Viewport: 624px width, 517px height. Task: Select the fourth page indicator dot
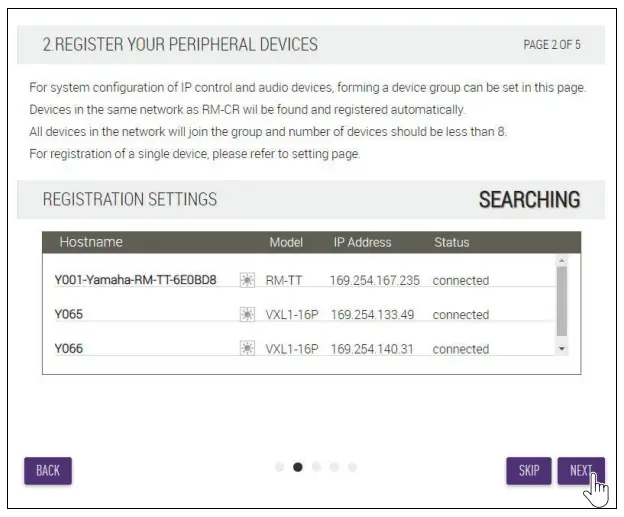(334, 467)
